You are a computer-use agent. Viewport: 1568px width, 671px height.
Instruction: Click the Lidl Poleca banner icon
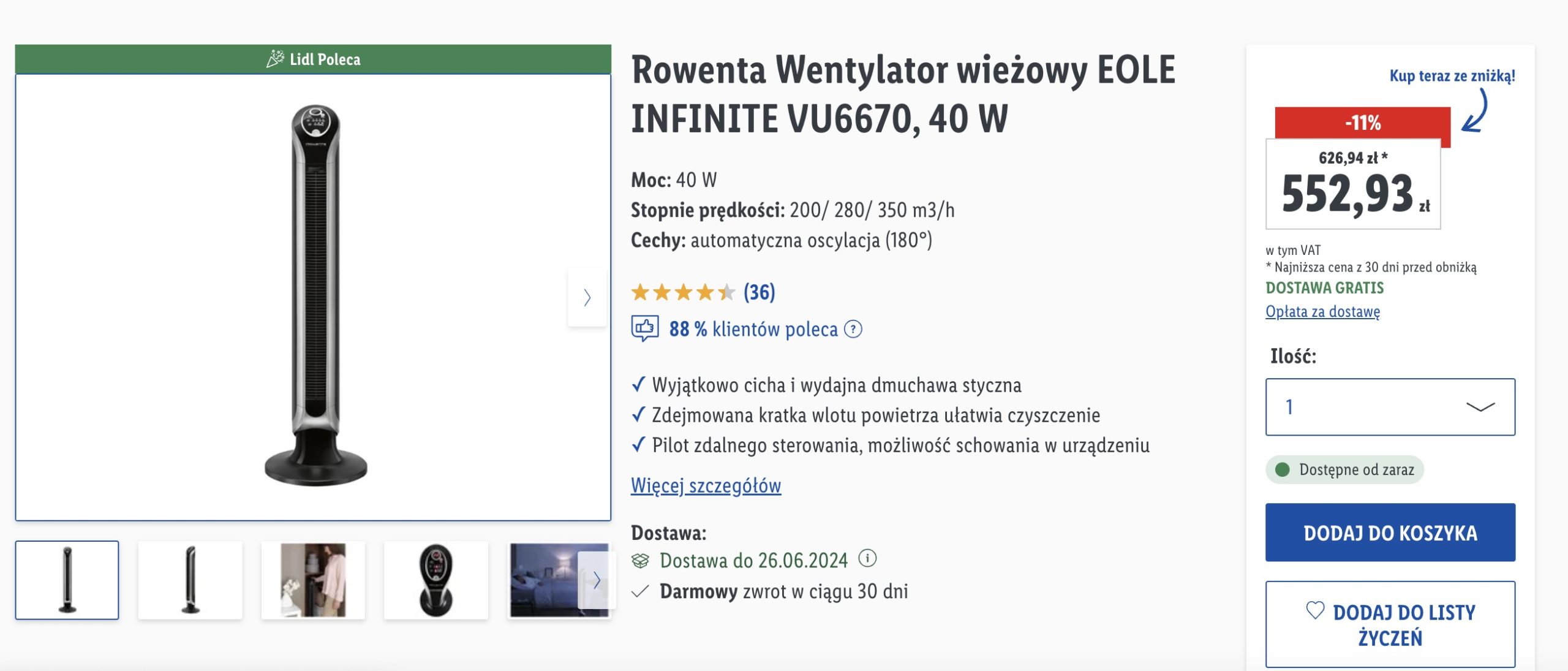coord(275,59)
